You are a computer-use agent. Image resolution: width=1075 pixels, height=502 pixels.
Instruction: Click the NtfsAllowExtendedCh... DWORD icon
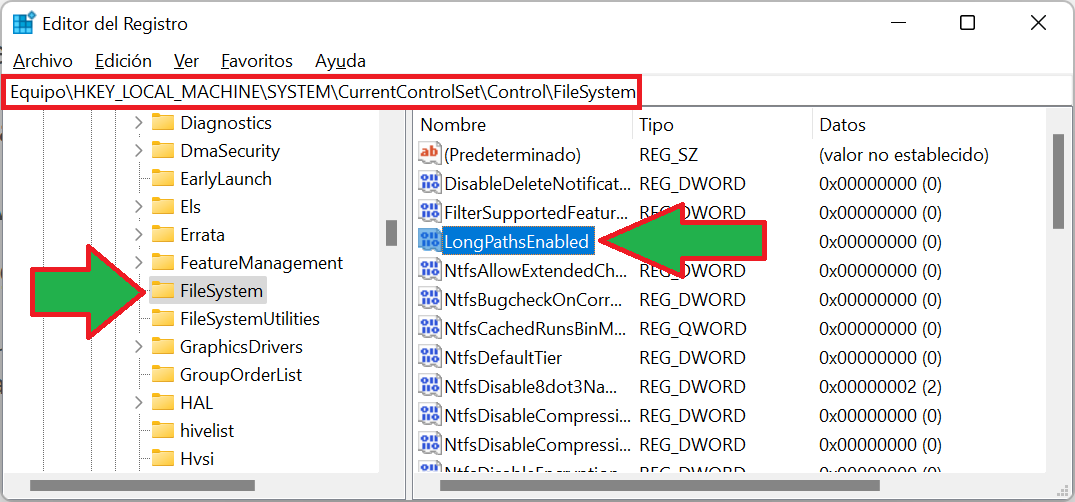[x=429, y=270]
